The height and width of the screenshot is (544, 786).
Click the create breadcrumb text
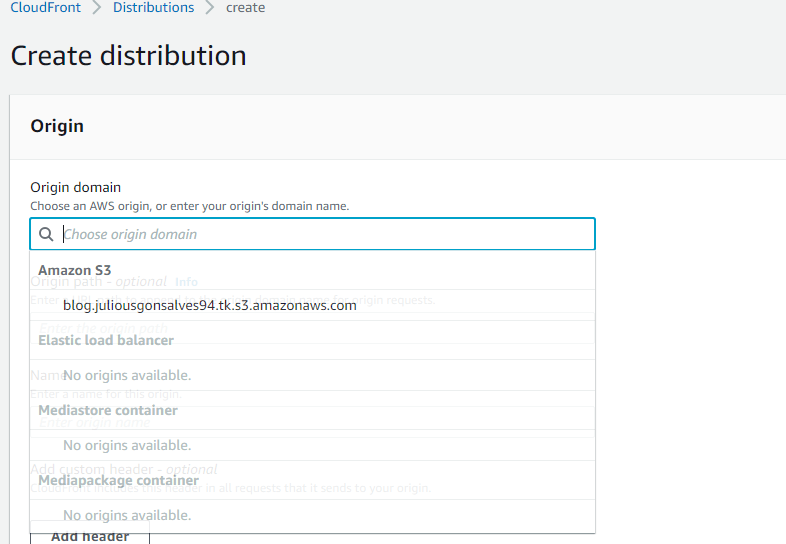pos(246,8)
